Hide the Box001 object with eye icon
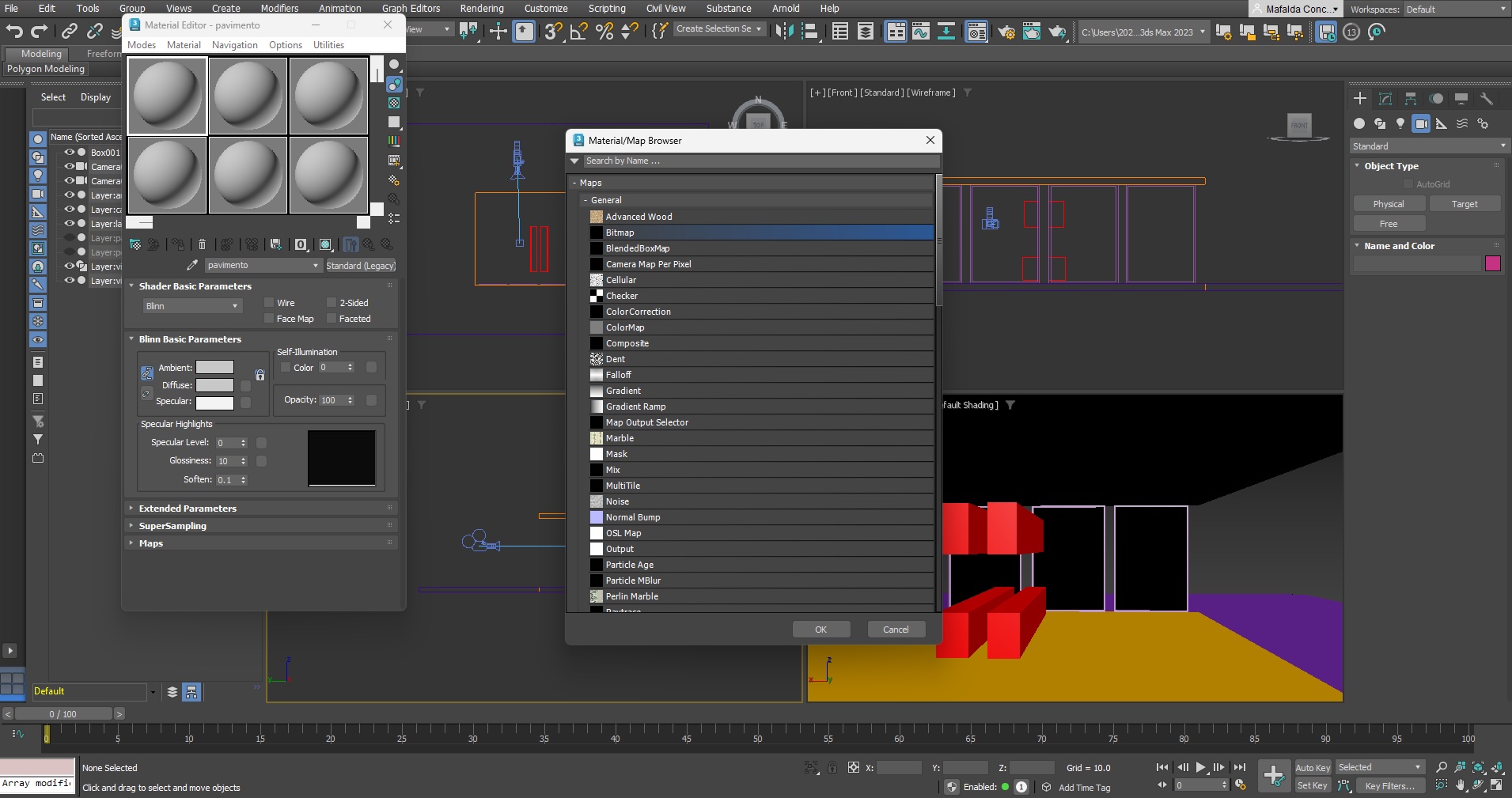The height and width of the screenshot is (798, 1512). click(70, 153)
